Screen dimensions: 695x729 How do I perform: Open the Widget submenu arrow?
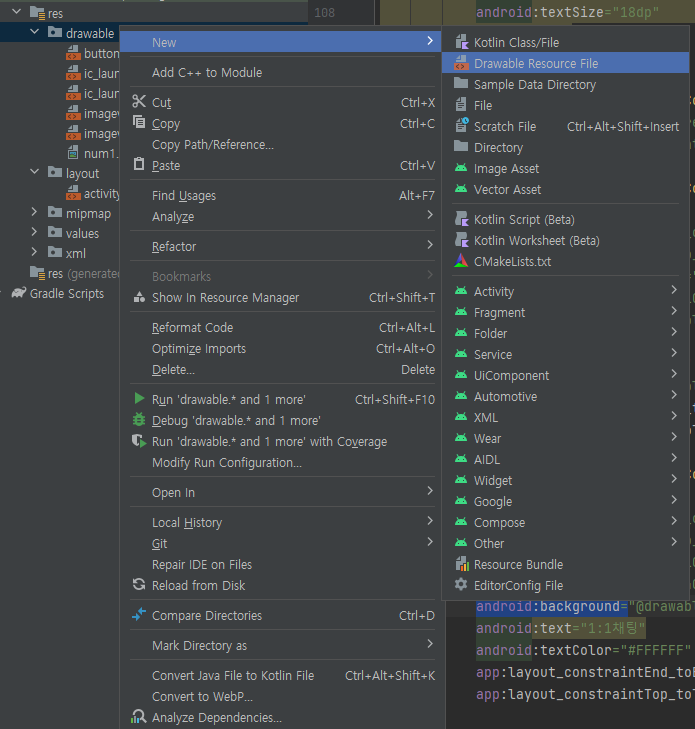click(x=674, y=479)
